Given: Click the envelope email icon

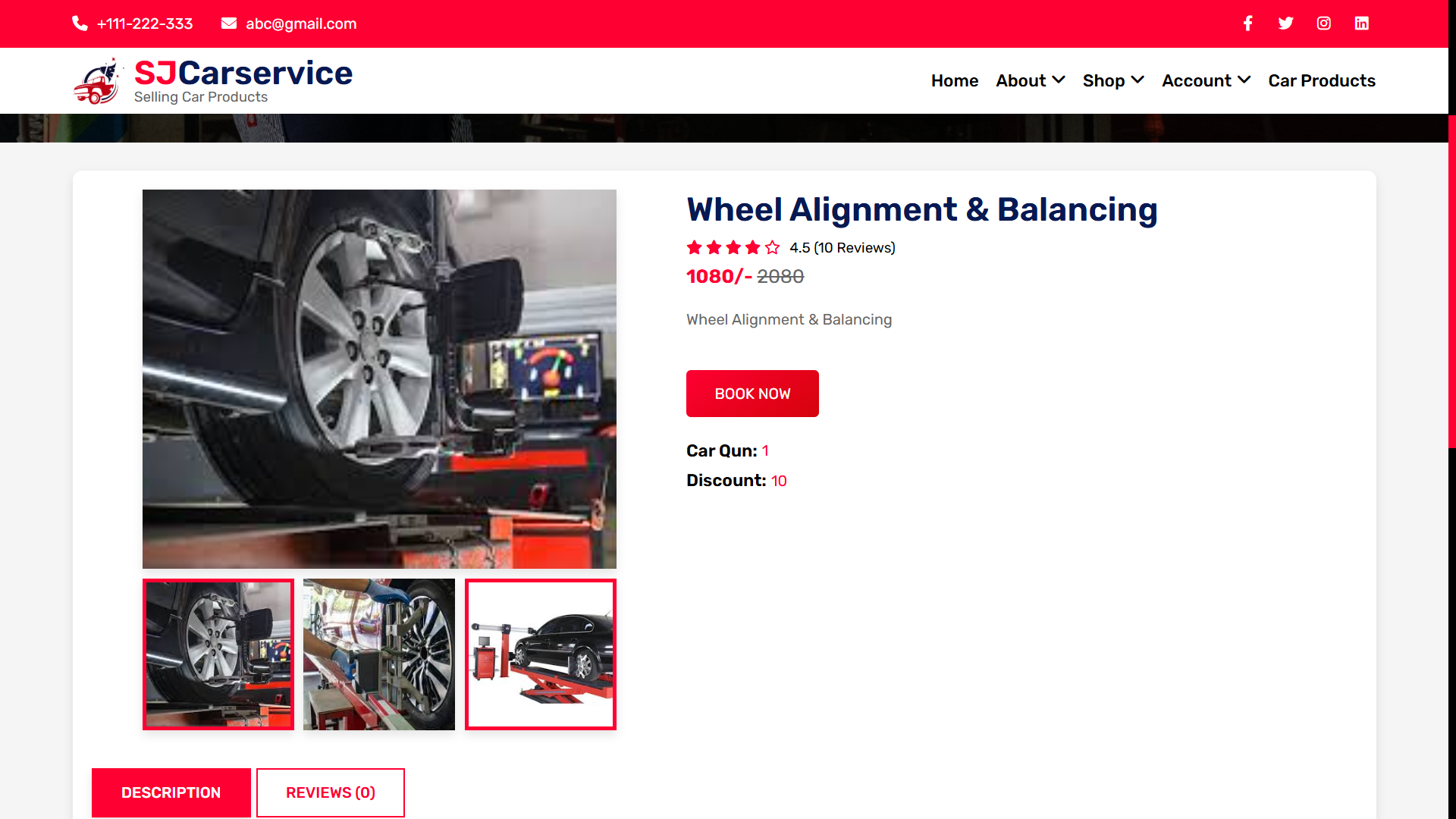Looking at the screenshot, I should coord(228,24).
